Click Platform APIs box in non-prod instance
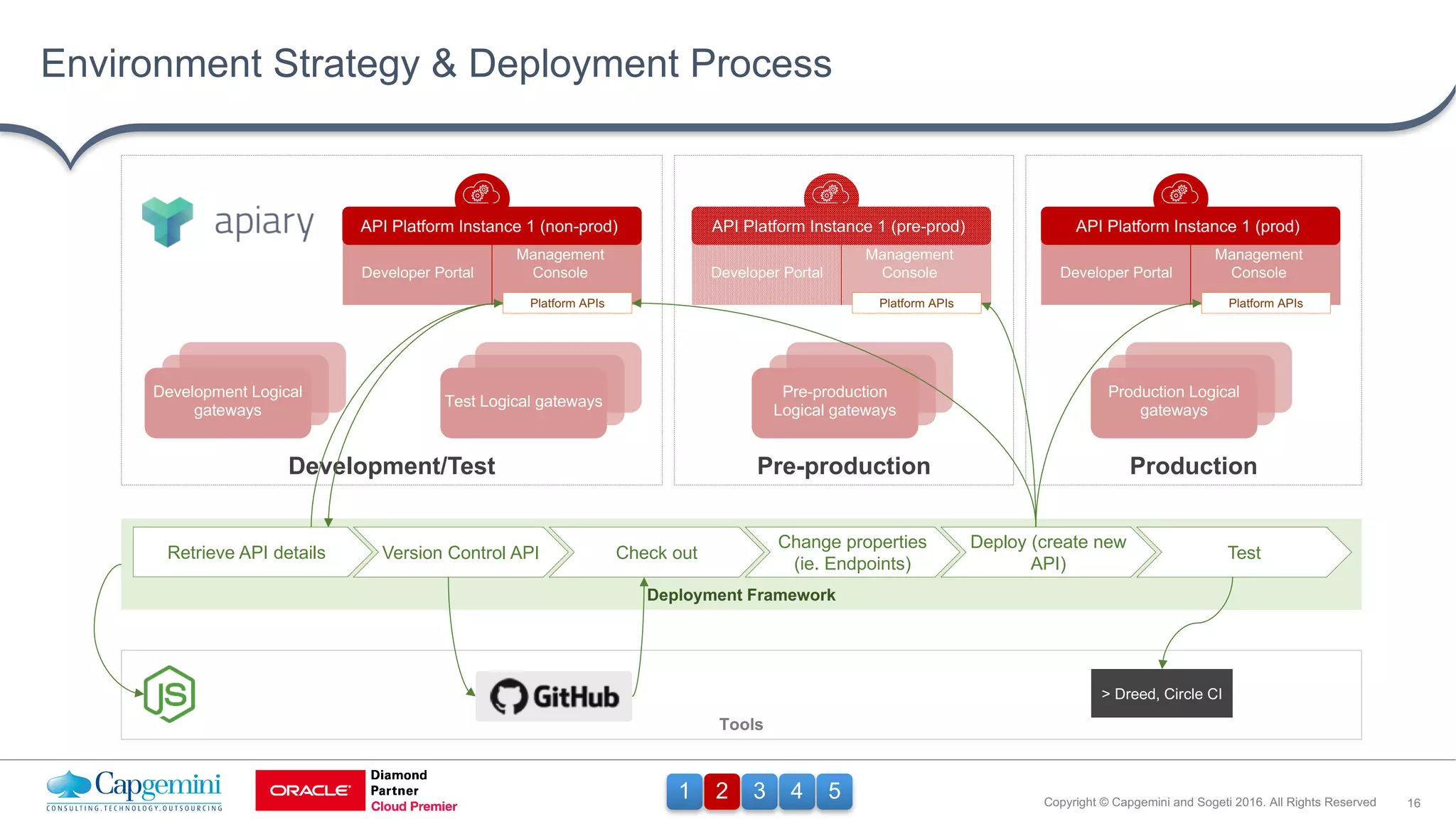1456x819 pixels. (x=567, y=303)
